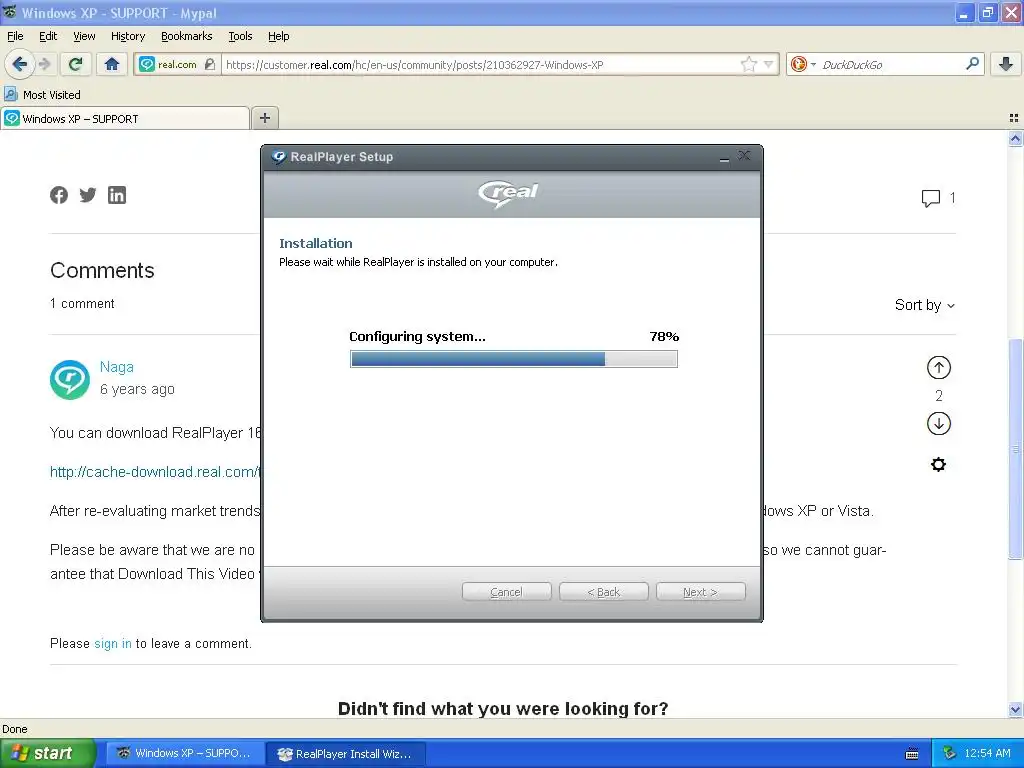Click the keyboard tray icon
This screenshot has width=1024, height=768.
912,754
